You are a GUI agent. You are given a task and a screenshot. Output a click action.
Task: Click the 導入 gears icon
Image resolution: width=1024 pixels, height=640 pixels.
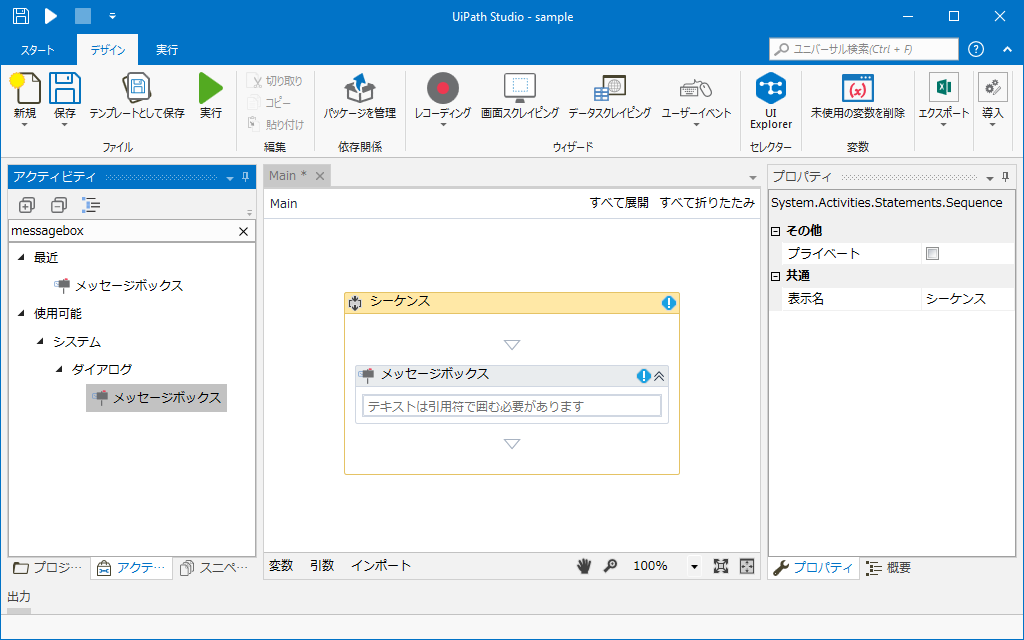point(993,87)
